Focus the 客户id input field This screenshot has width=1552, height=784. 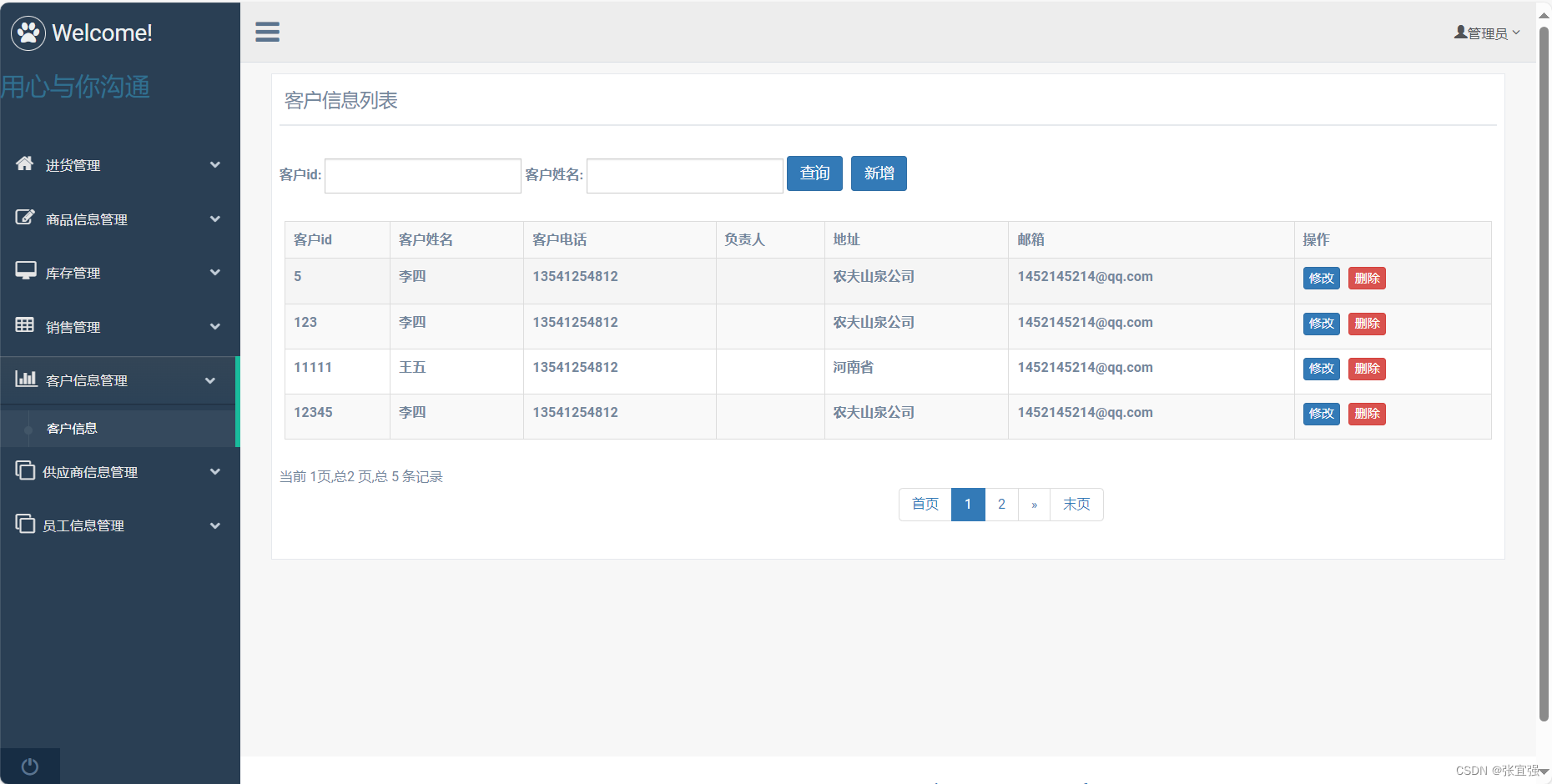tap(423, 176)
